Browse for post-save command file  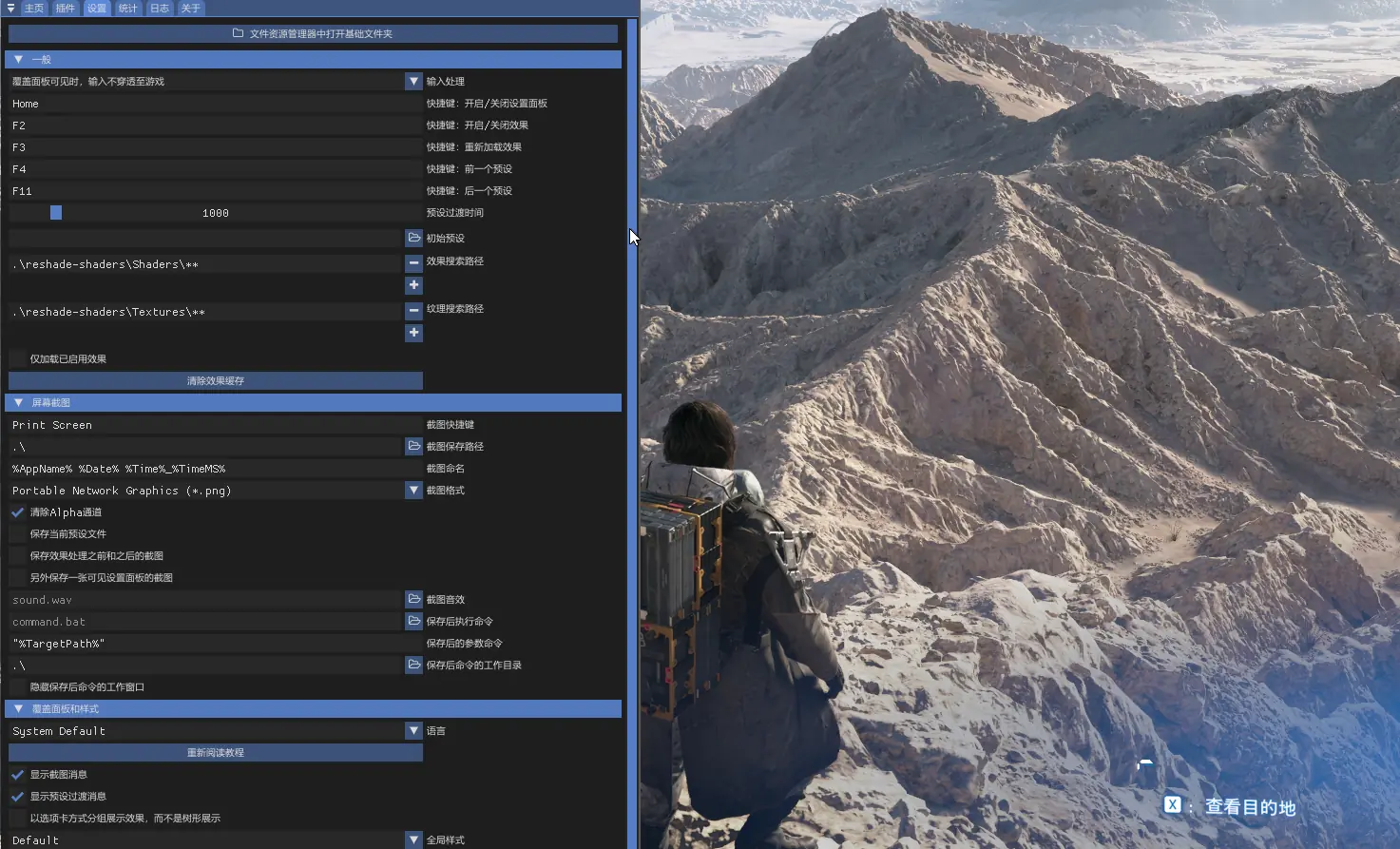tap(413, 621)
